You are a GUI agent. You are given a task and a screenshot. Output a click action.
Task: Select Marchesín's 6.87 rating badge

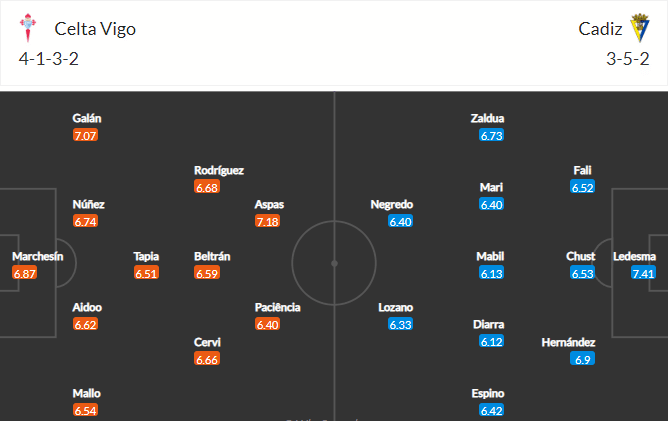(24, 273)
